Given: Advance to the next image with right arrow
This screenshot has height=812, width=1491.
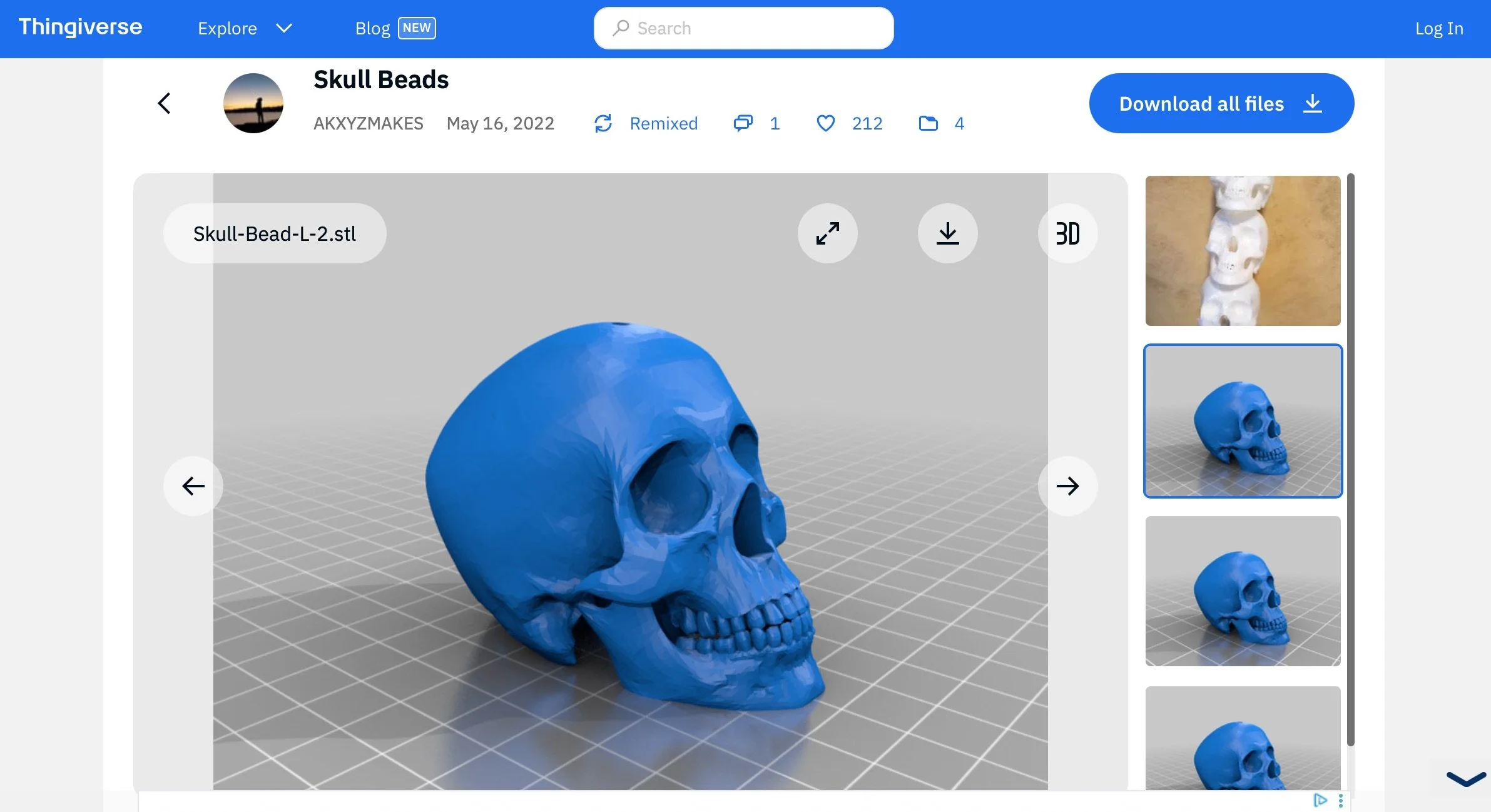Looking at the screenshot, I should 1067,486.
